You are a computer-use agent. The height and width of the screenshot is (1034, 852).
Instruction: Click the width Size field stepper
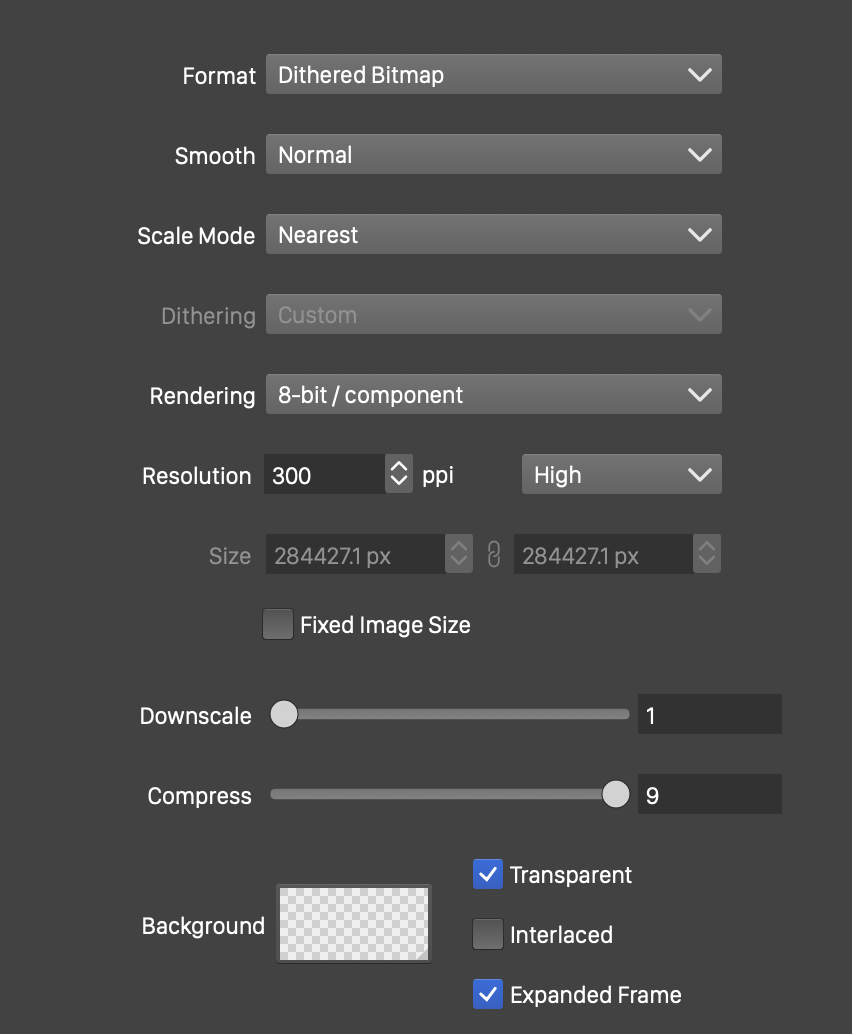(459, 555)
